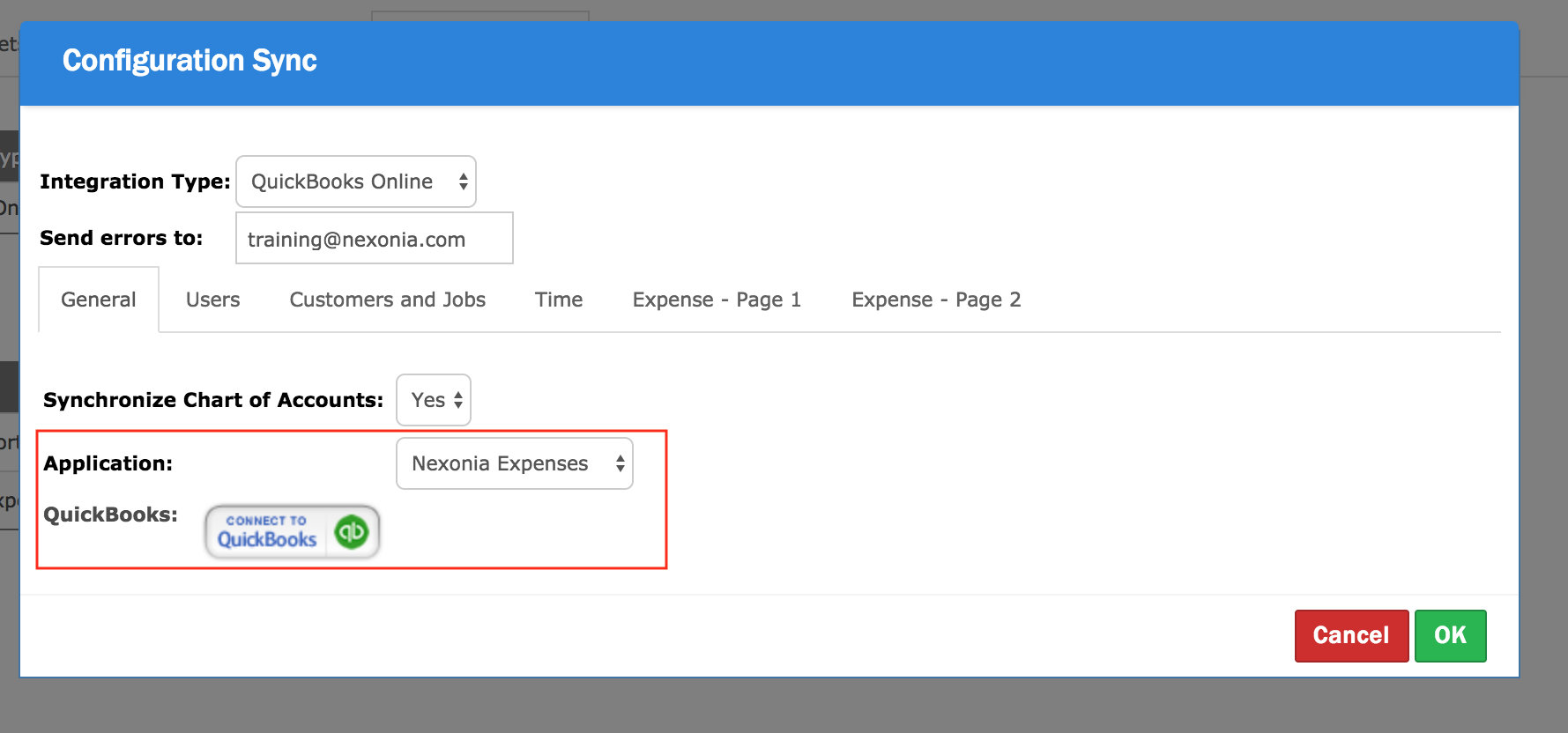1568x733 pixels.
Task: Open the Integration Type dropdown
Action: point(356,181)
